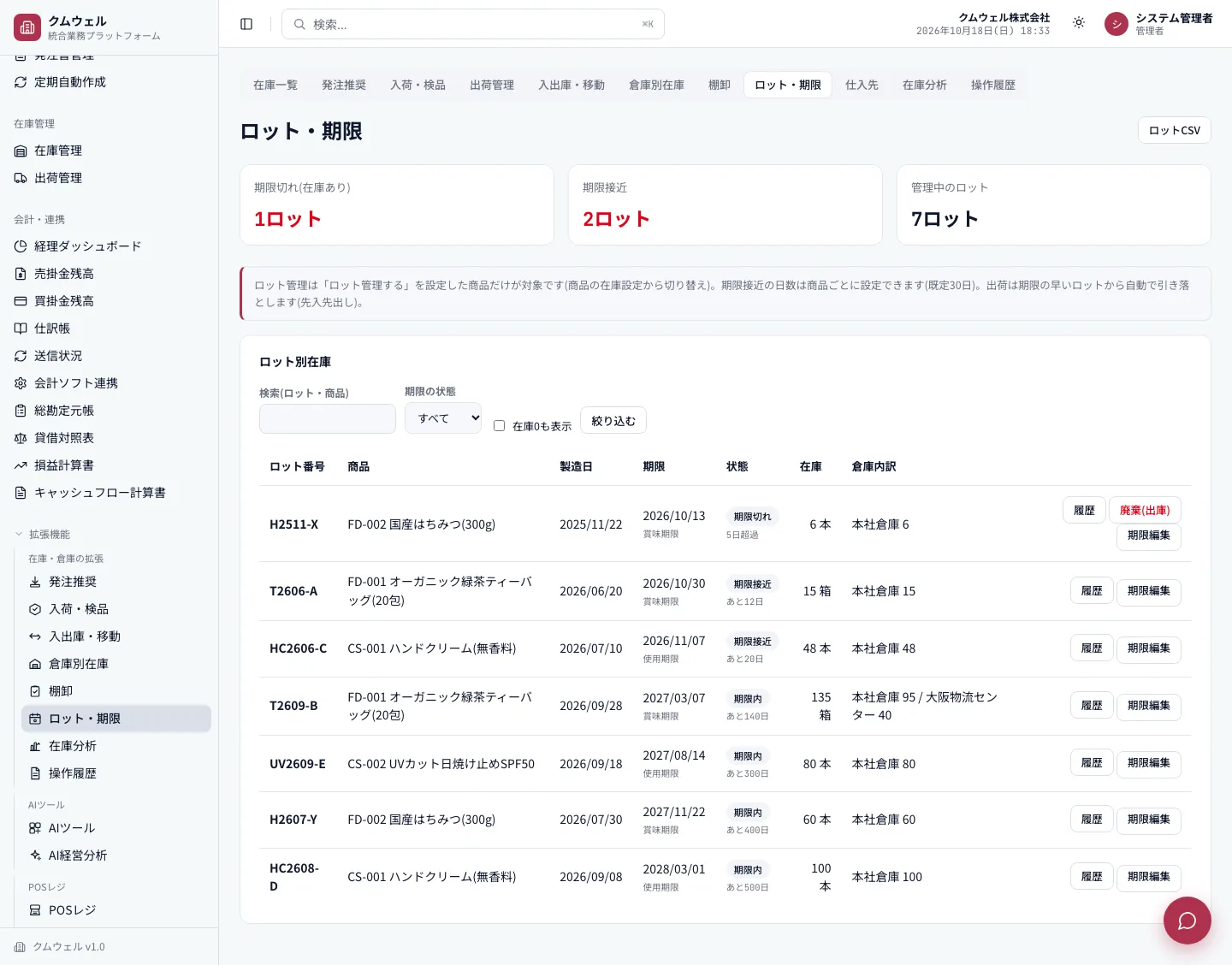The width and height of the screenshot is (1232, 965).
Task: Focus the top 検索 search box
Action: [473, 24]
